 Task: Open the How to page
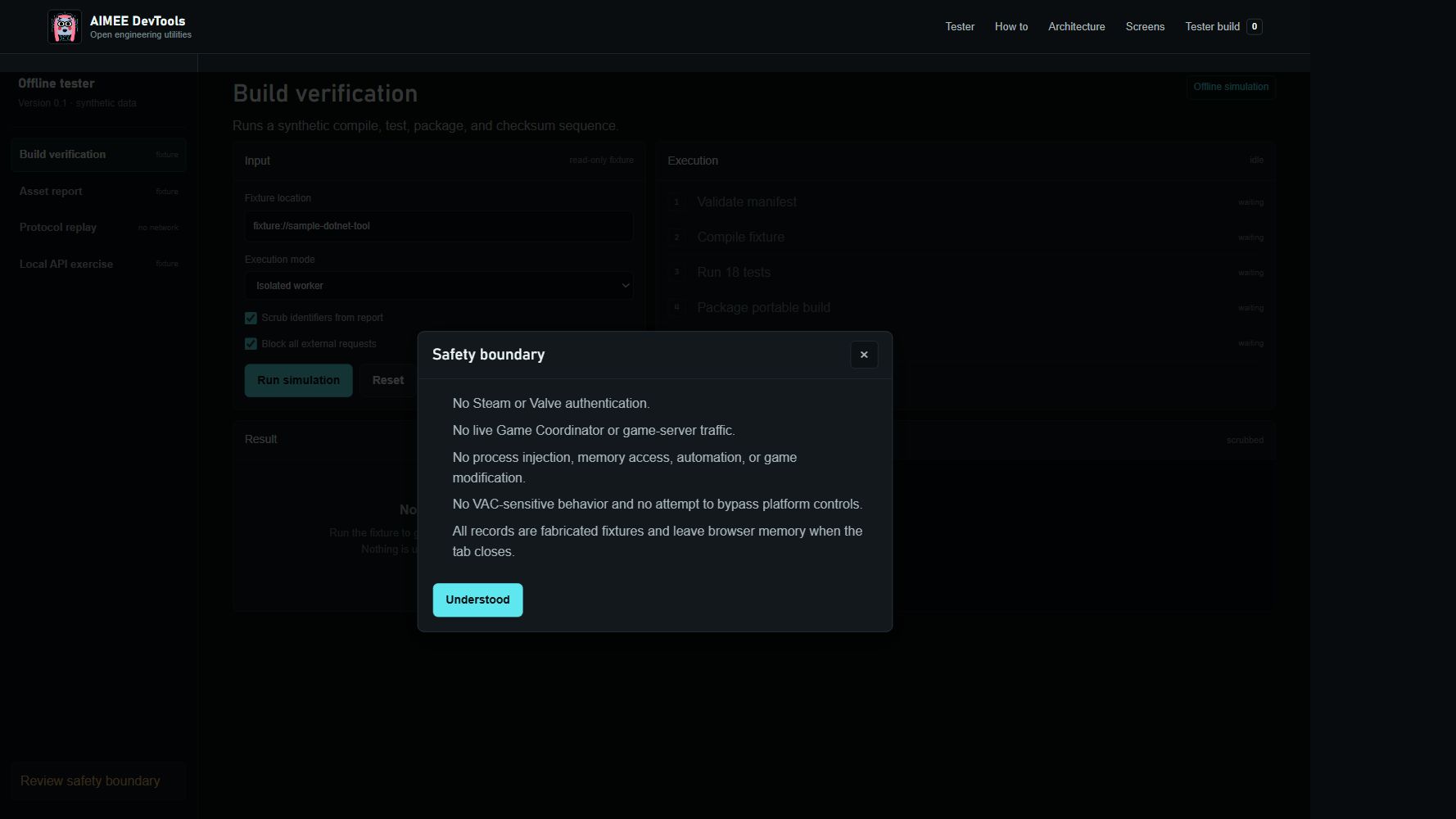[1011, 27]
